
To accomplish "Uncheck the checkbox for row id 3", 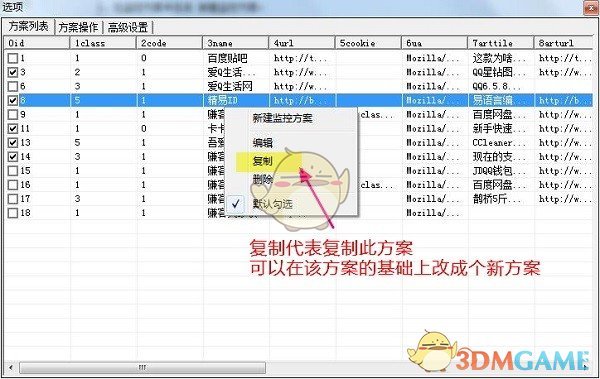I will coord(13,72).
